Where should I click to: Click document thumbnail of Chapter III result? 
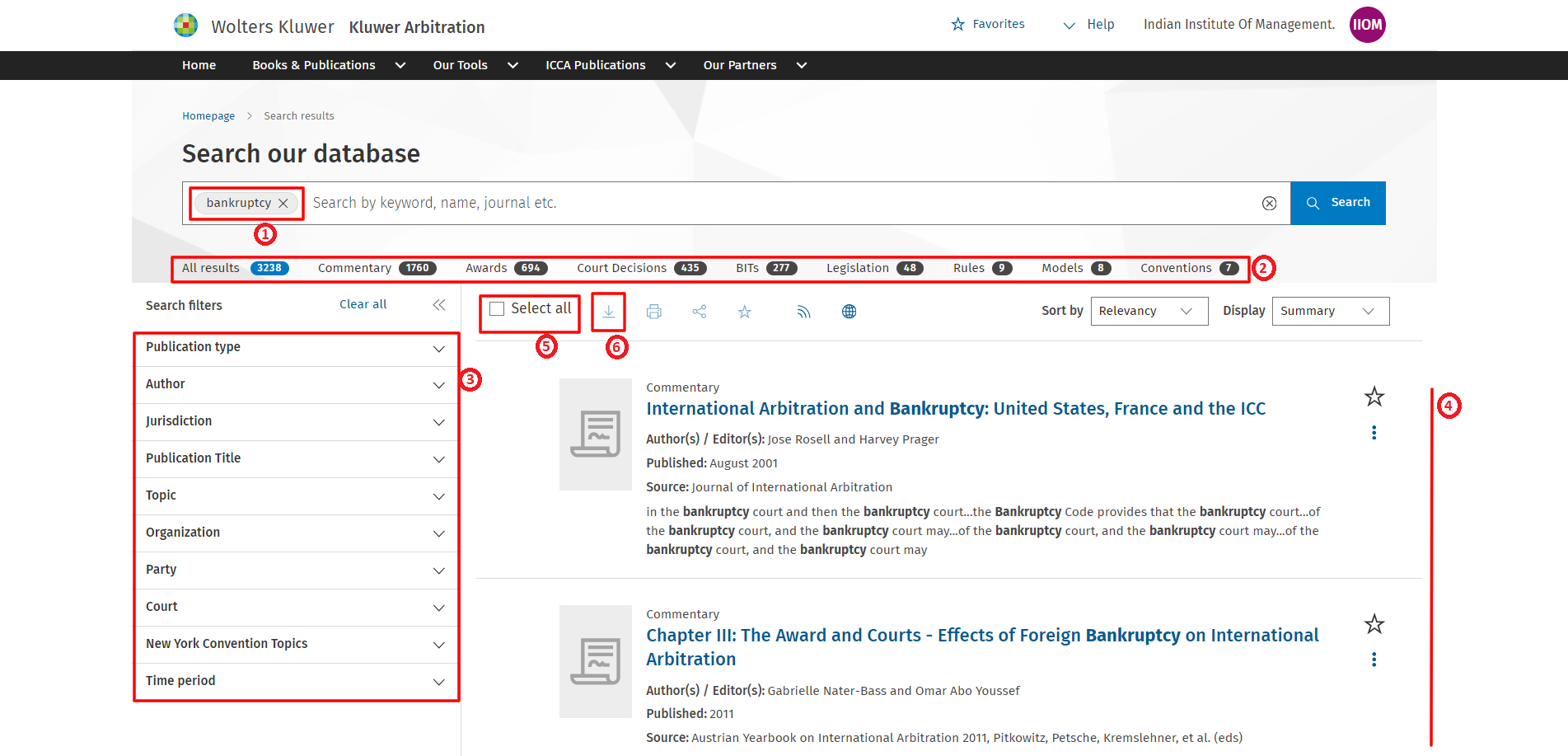[596, 661]
